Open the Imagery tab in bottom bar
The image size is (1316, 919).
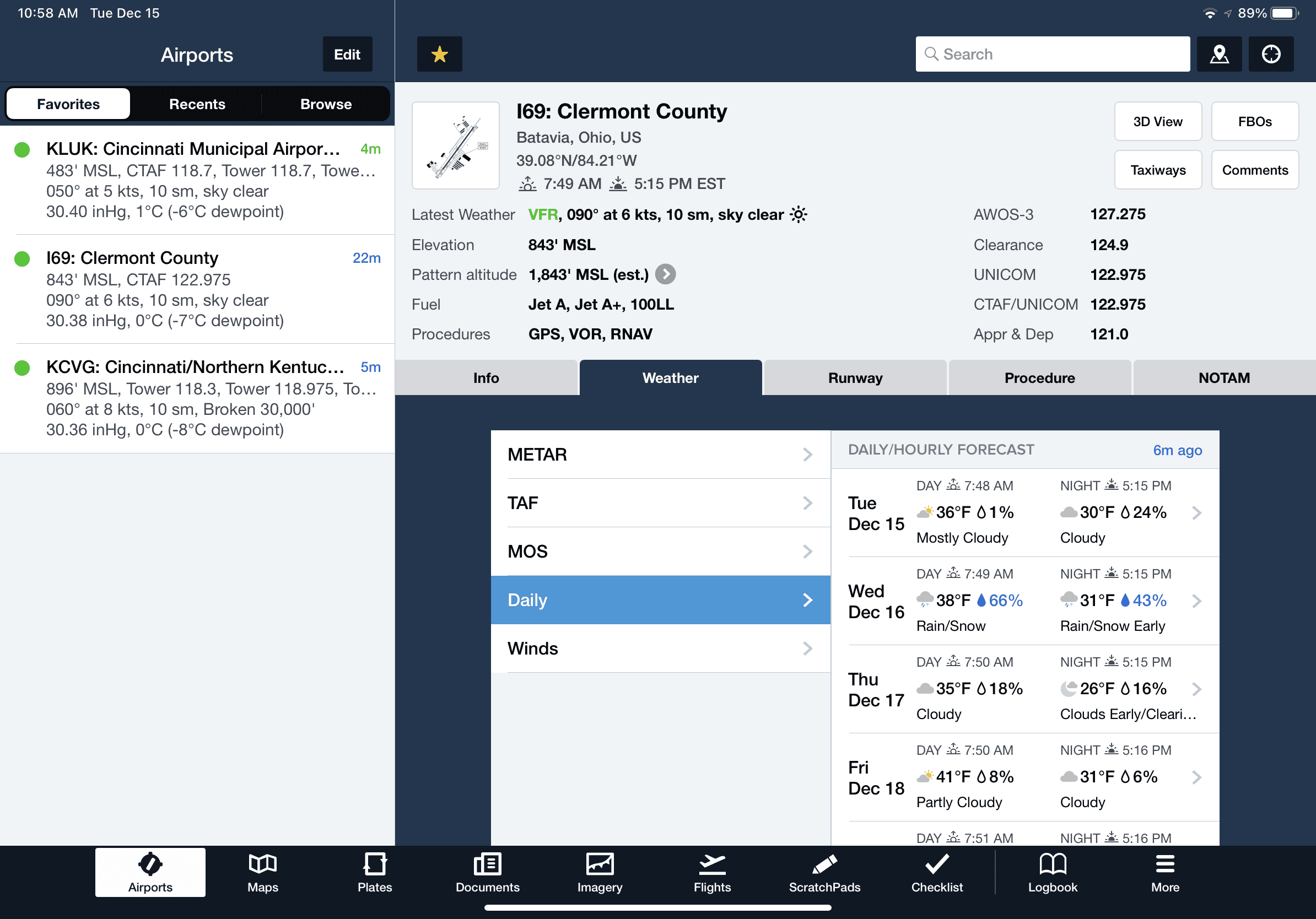(x=600, y=872)
